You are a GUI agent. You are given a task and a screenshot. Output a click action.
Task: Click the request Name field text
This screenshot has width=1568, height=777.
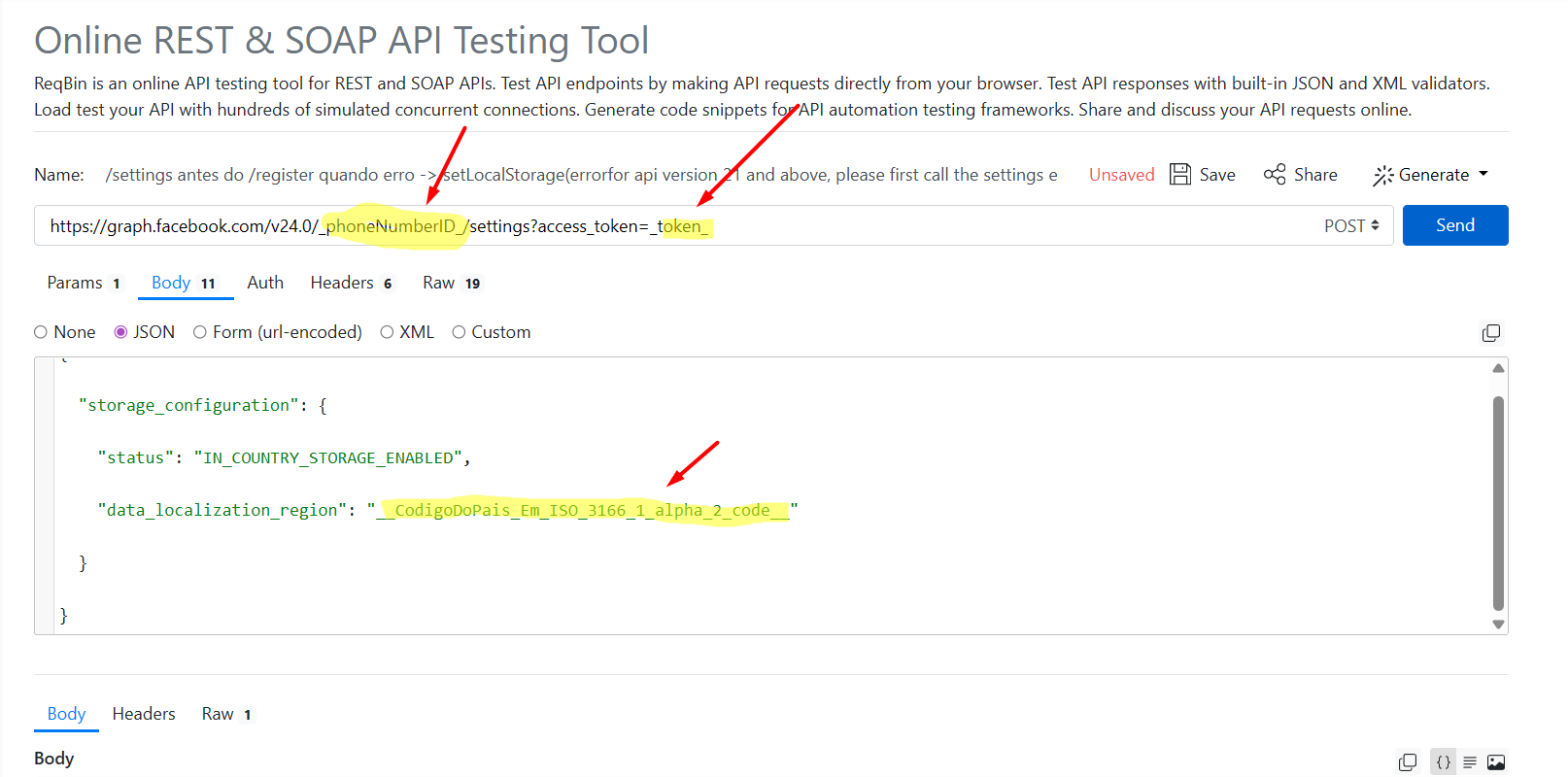point(581,175)
